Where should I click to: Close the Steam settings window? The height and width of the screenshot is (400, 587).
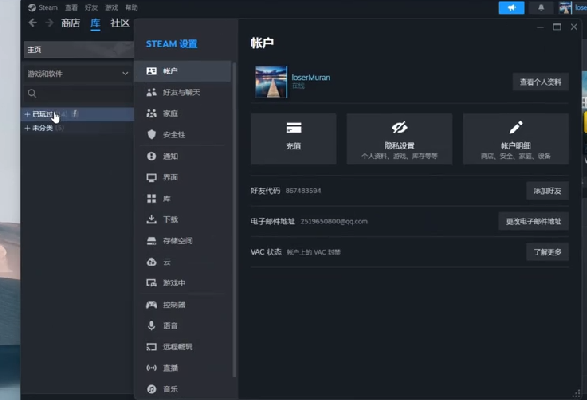tap(574, 27)
